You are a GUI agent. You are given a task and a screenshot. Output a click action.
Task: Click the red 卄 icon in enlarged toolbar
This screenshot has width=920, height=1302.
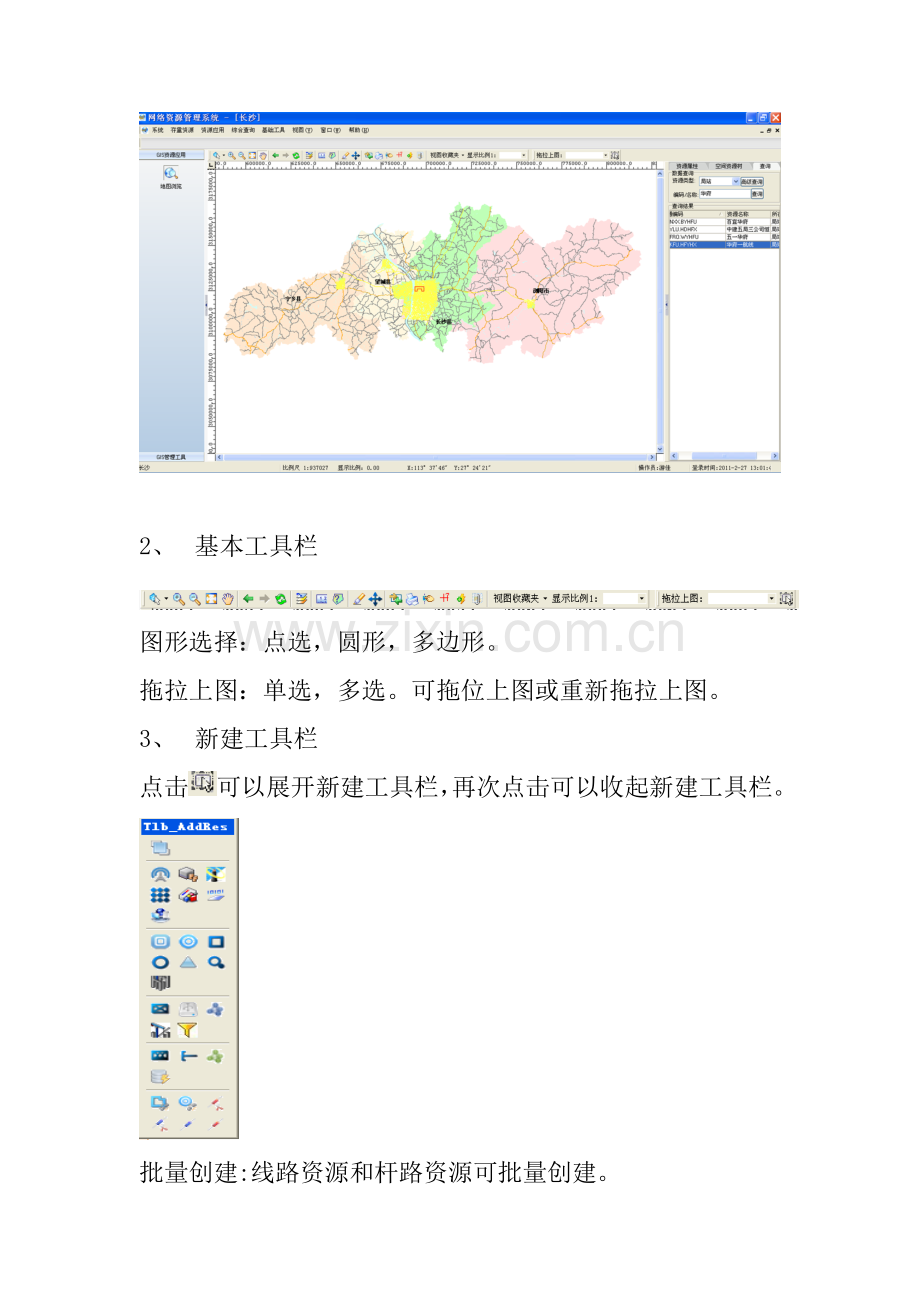(x=444, y=599)
